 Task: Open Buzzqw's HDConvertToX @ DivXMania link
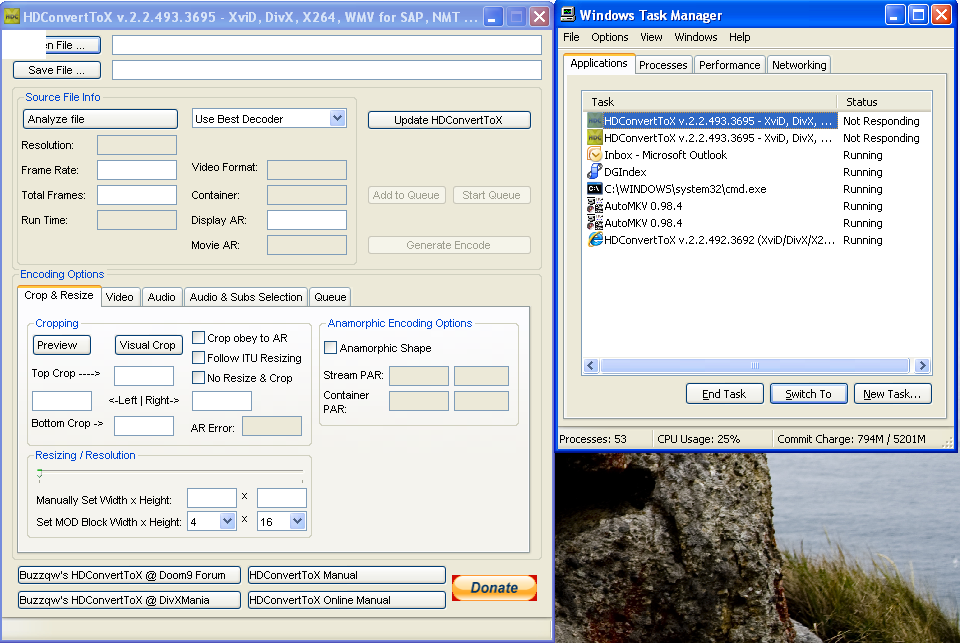coord(129,600)
